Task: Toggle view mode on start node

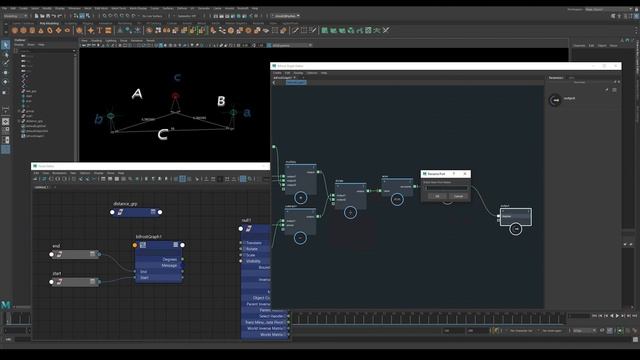Action: tap(93, 282)
